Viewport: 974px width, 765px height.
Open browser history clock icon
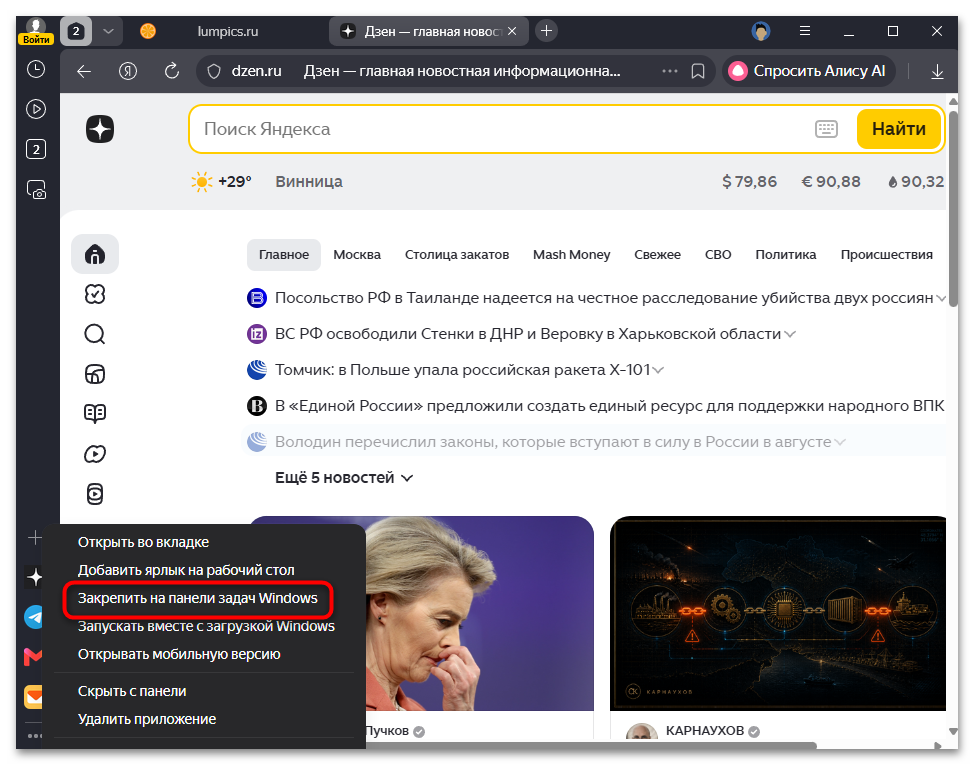tap(36, 69)
